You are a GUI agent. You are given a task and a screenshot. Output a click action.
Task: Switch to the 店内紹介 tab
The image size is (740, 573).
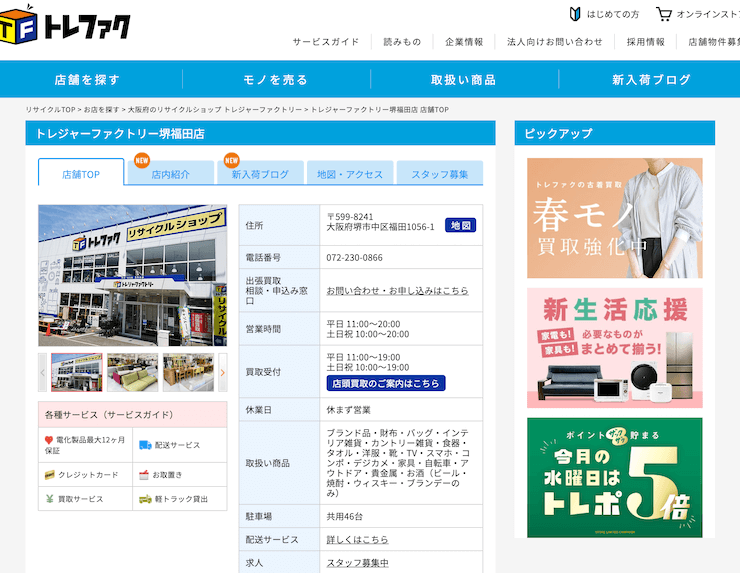(170, 173)
